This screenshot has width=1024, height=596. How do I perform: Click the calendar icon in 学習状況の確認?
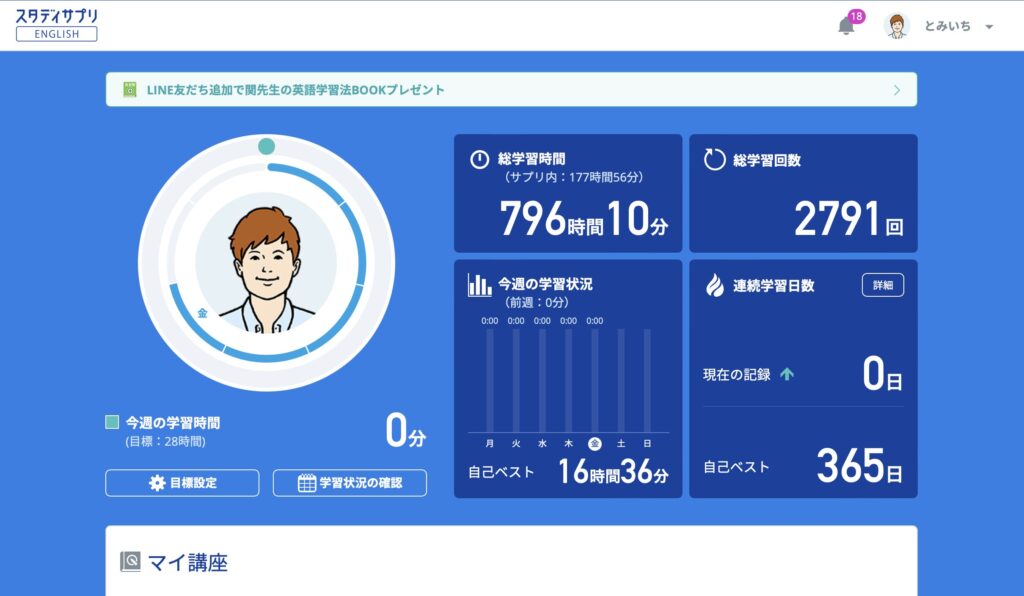(x=307, y=483)
